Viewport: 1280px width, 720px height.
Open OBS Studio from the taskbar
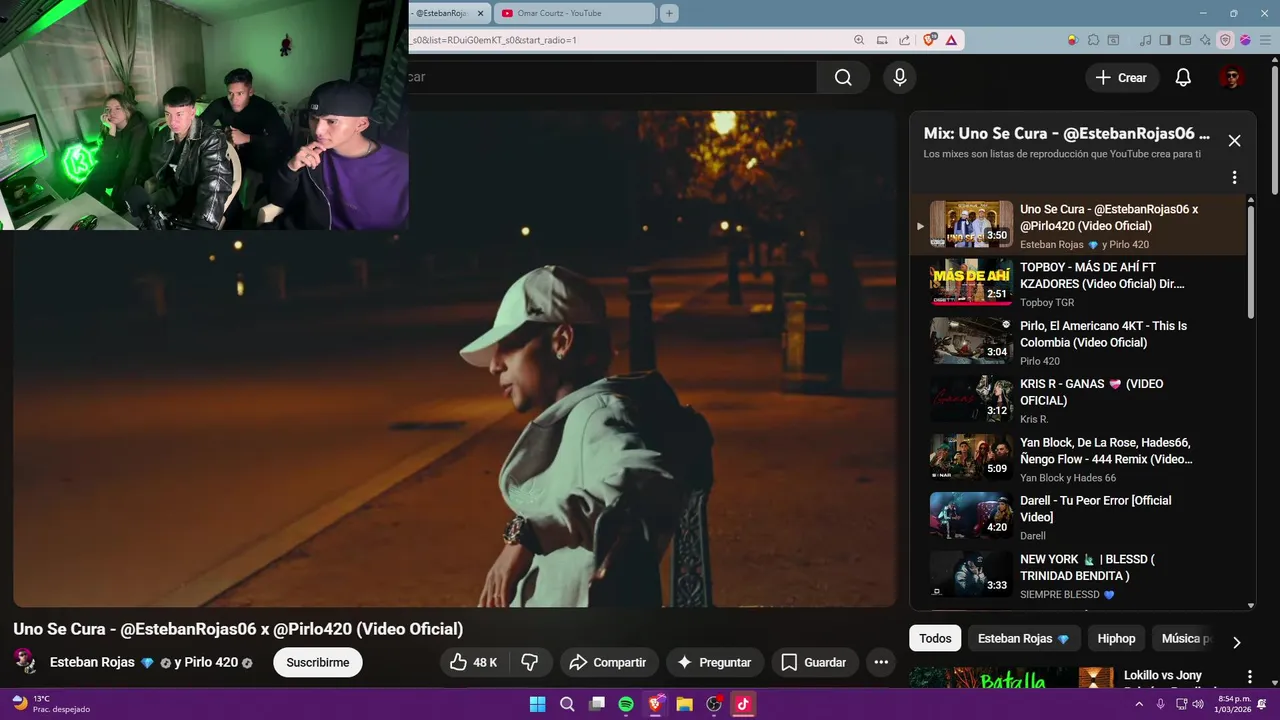pyautogui.click(x=714, y=704)
